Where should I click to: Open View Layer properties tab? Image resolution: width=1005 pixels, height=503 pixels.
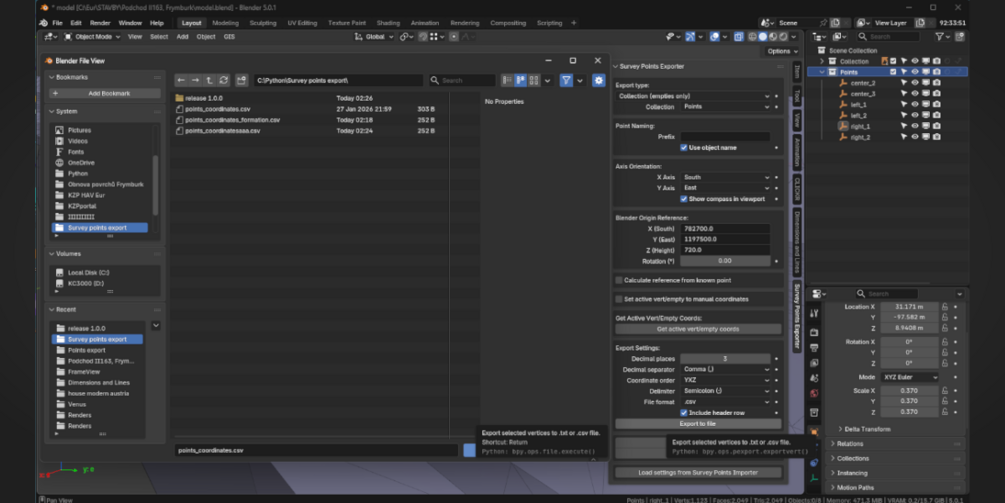[x=814, y=363]
